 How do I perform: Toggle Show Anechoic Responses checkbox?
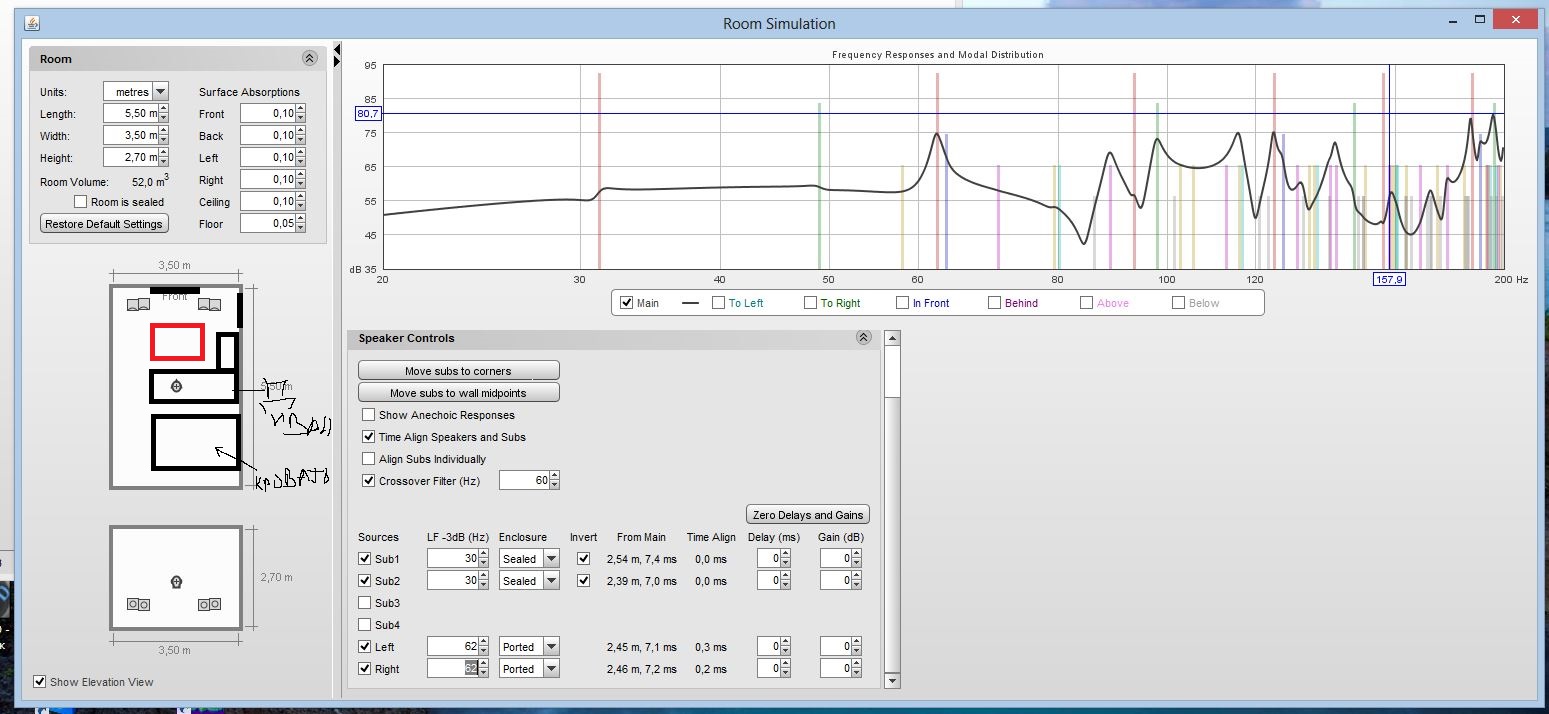point(369,415)
